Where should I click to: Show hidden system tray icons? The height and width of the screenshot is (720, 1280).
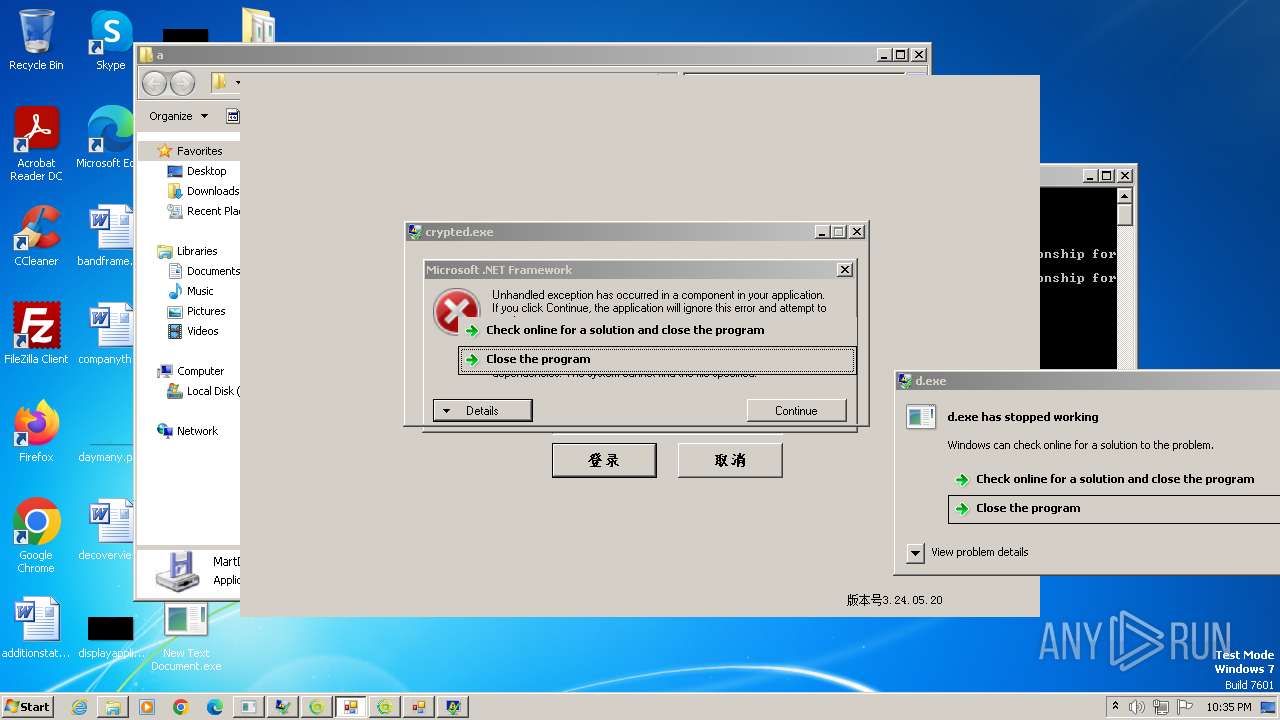click(x=1116, y=707)
